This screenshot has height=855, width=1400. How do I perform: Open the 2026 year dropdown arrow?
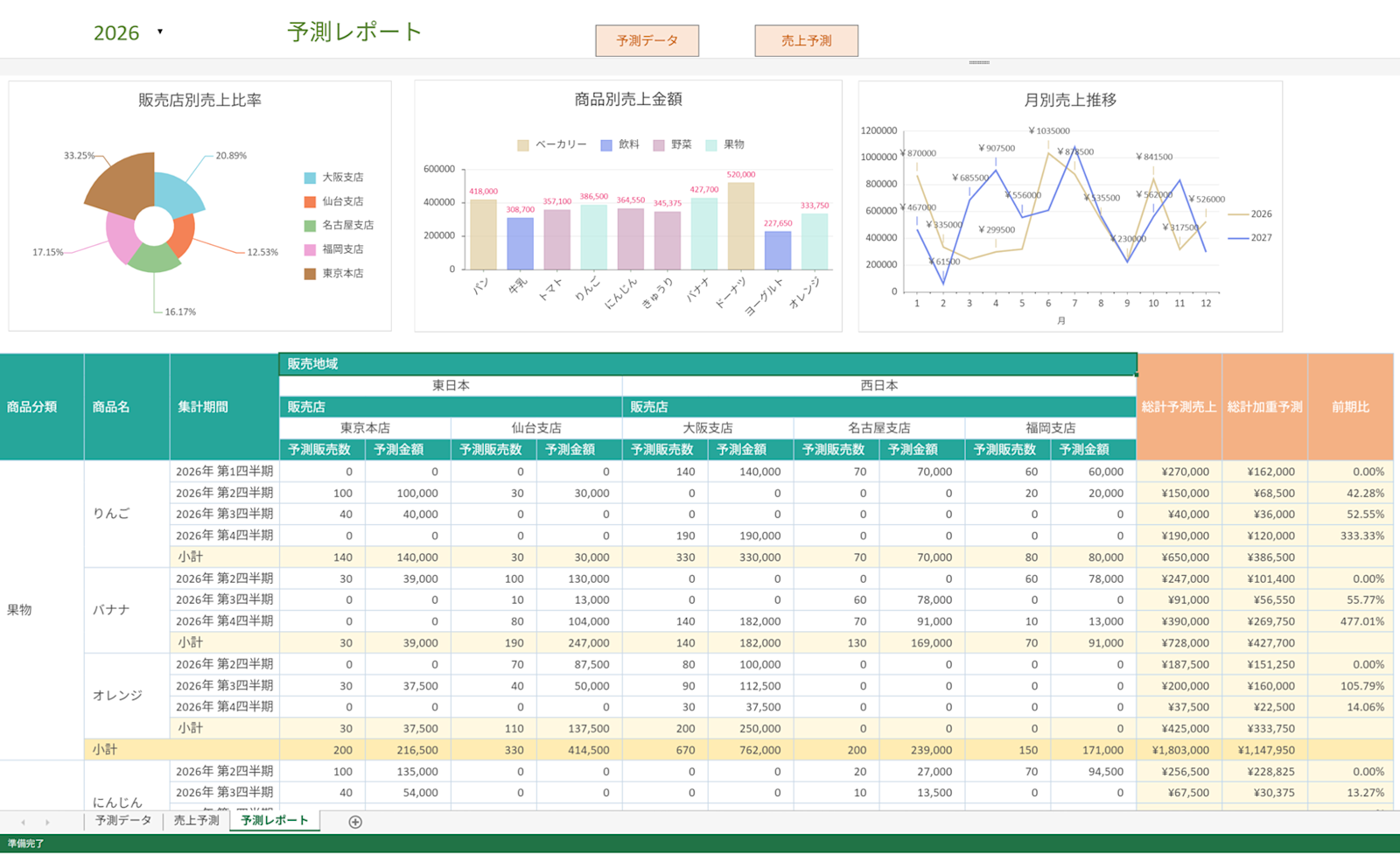point(159,32)
